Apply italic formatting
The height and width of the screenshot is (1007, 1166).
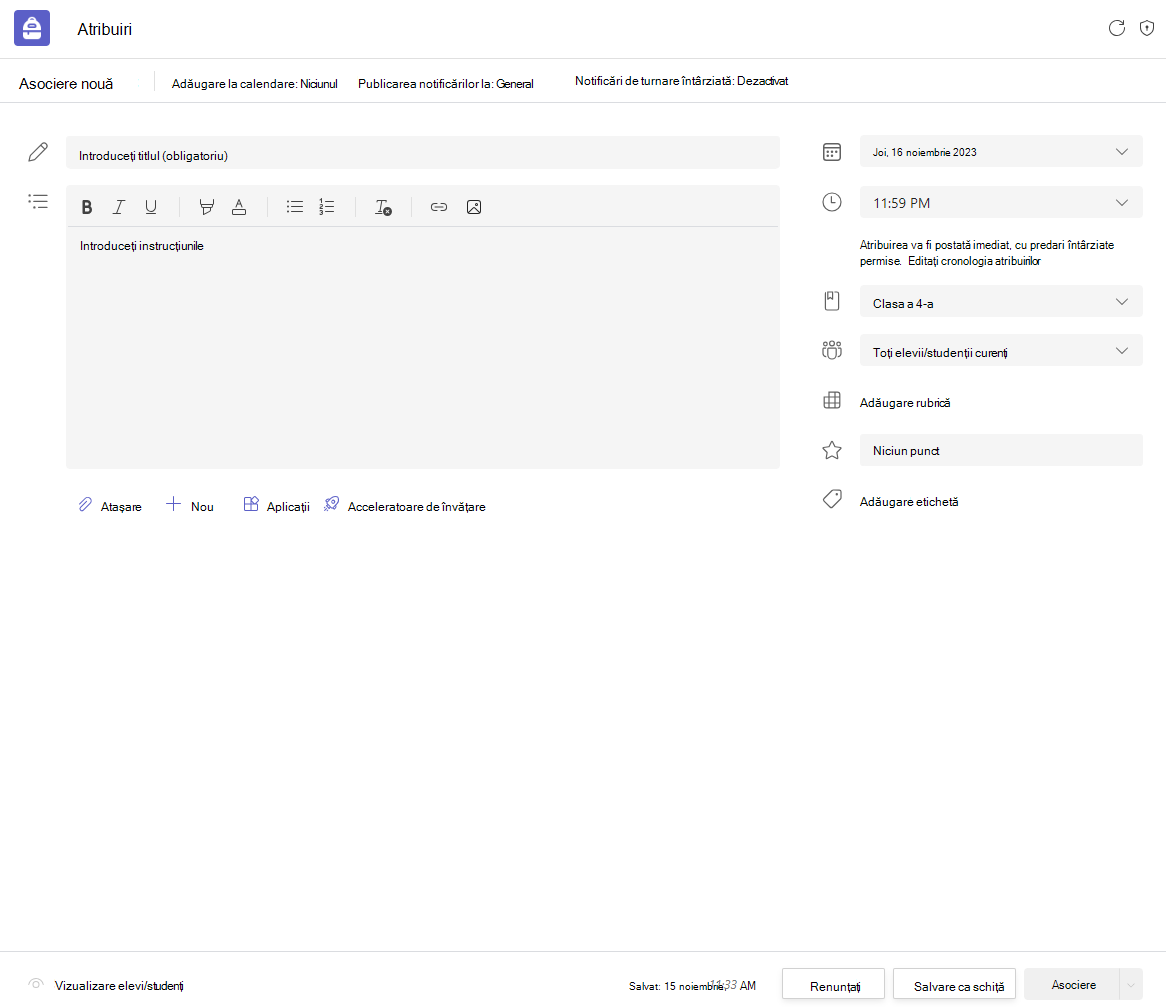(x=119, y=207)
